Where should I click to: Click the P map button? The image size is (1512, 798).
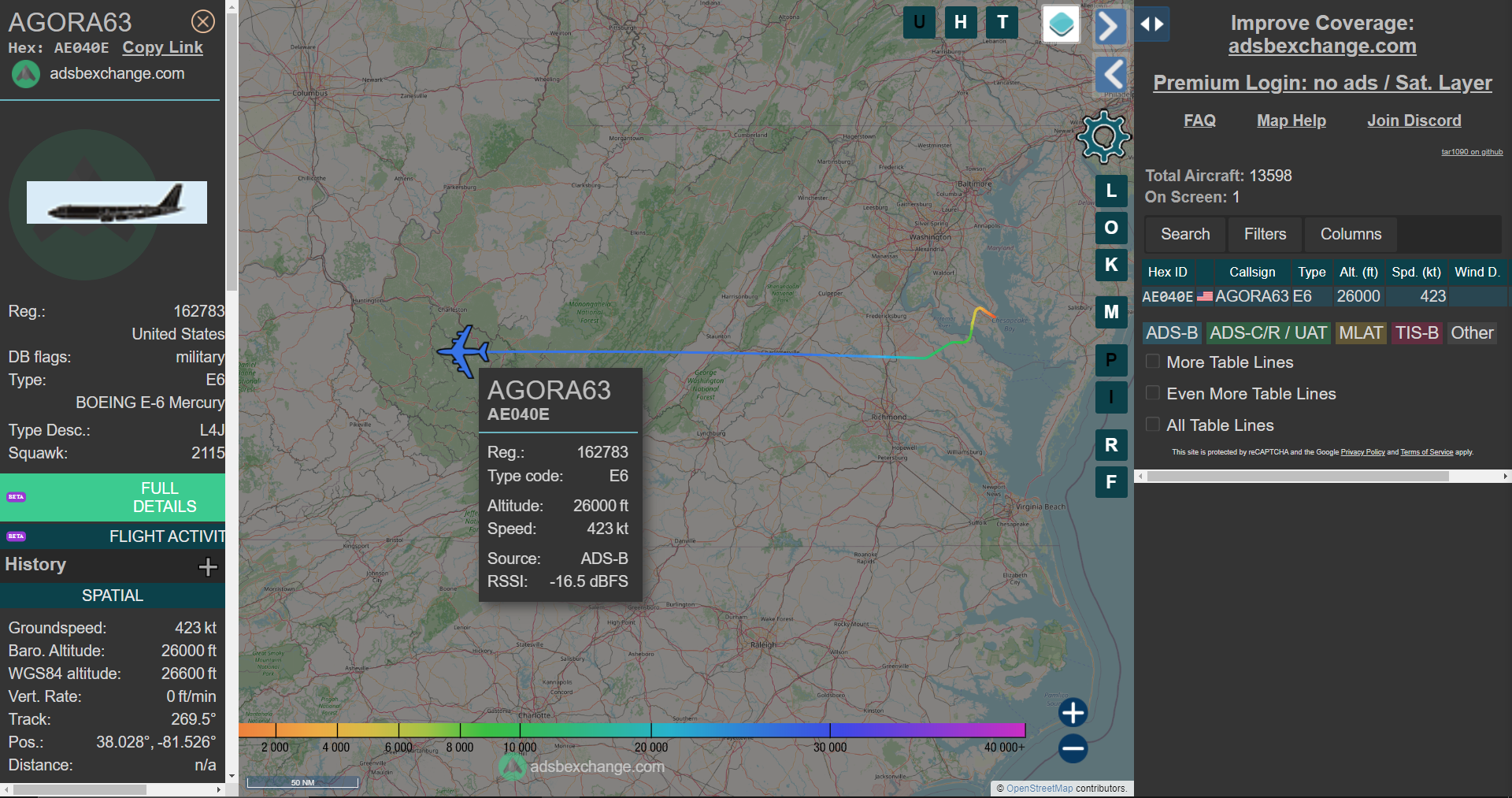pyautogui.click(x=1111, y=360)
